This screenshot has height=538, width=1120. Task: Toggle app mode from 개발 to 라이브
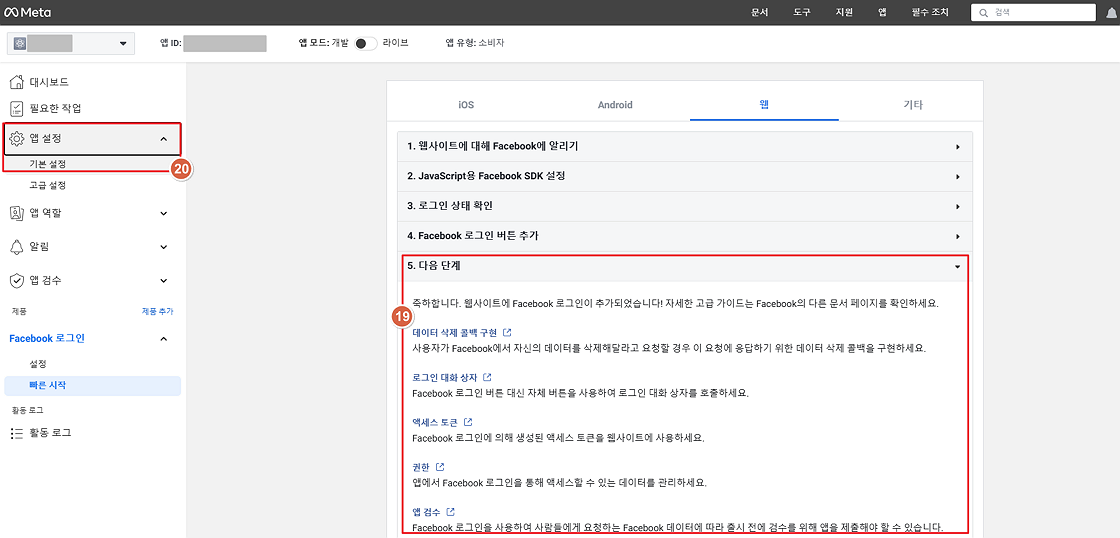pos(366,44)
